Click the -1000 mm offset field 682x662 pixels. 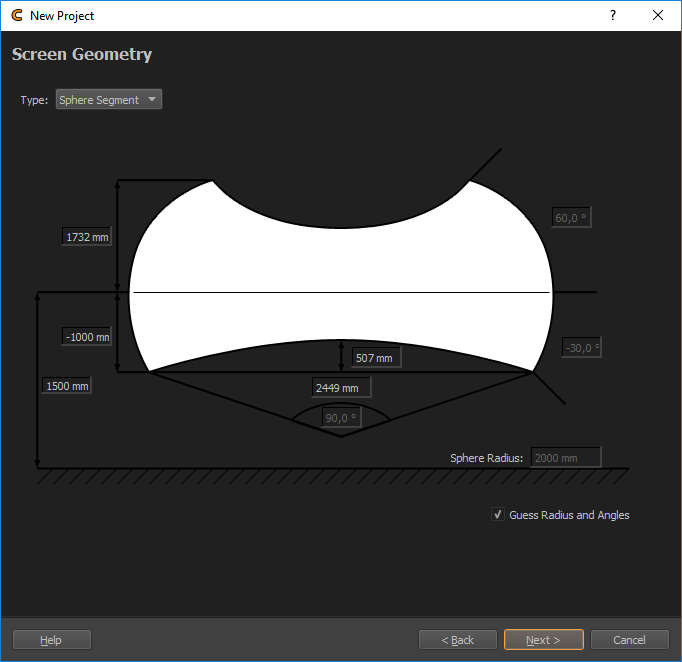click(x=87, y=337)
